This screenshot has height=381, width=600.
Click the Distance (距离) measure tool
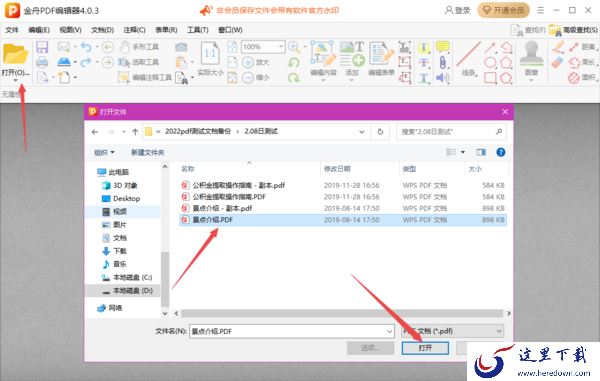[583, 47]
